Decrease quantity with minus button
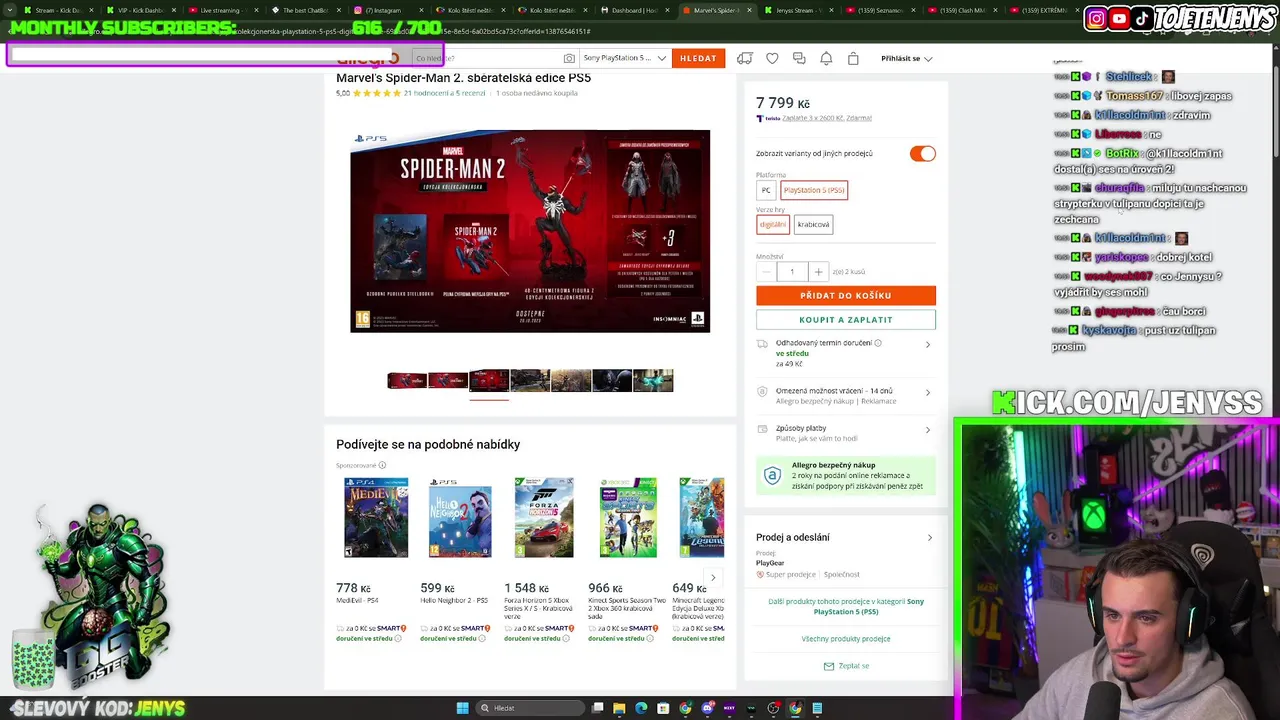1280x720 pixels. coord(767,272)
